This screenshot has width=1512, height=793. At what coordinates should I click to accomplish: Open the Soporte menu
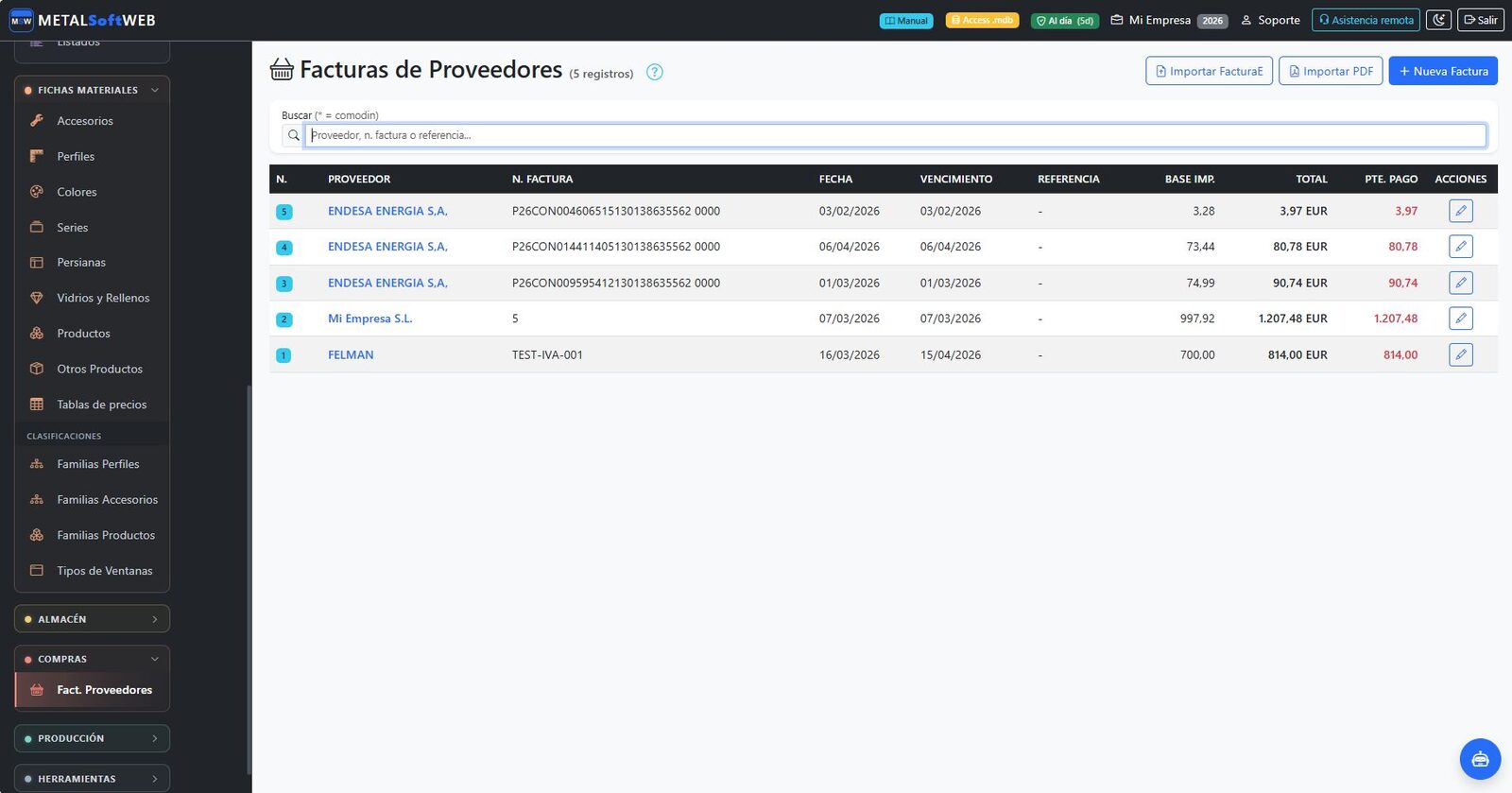[1270, 20]
